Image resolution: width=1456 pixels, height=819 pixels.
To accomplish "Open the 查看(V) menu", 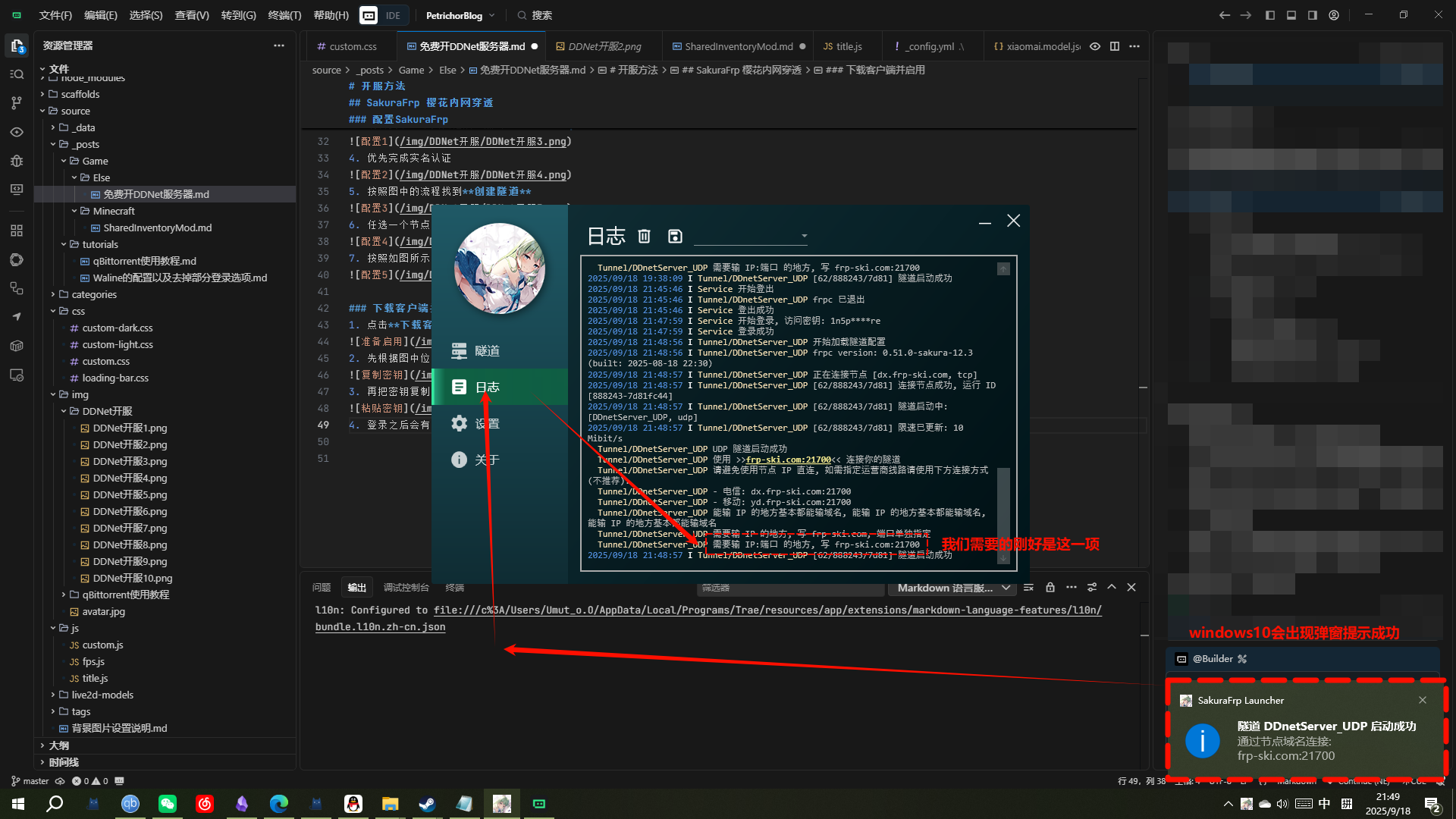I will [191, 15].
